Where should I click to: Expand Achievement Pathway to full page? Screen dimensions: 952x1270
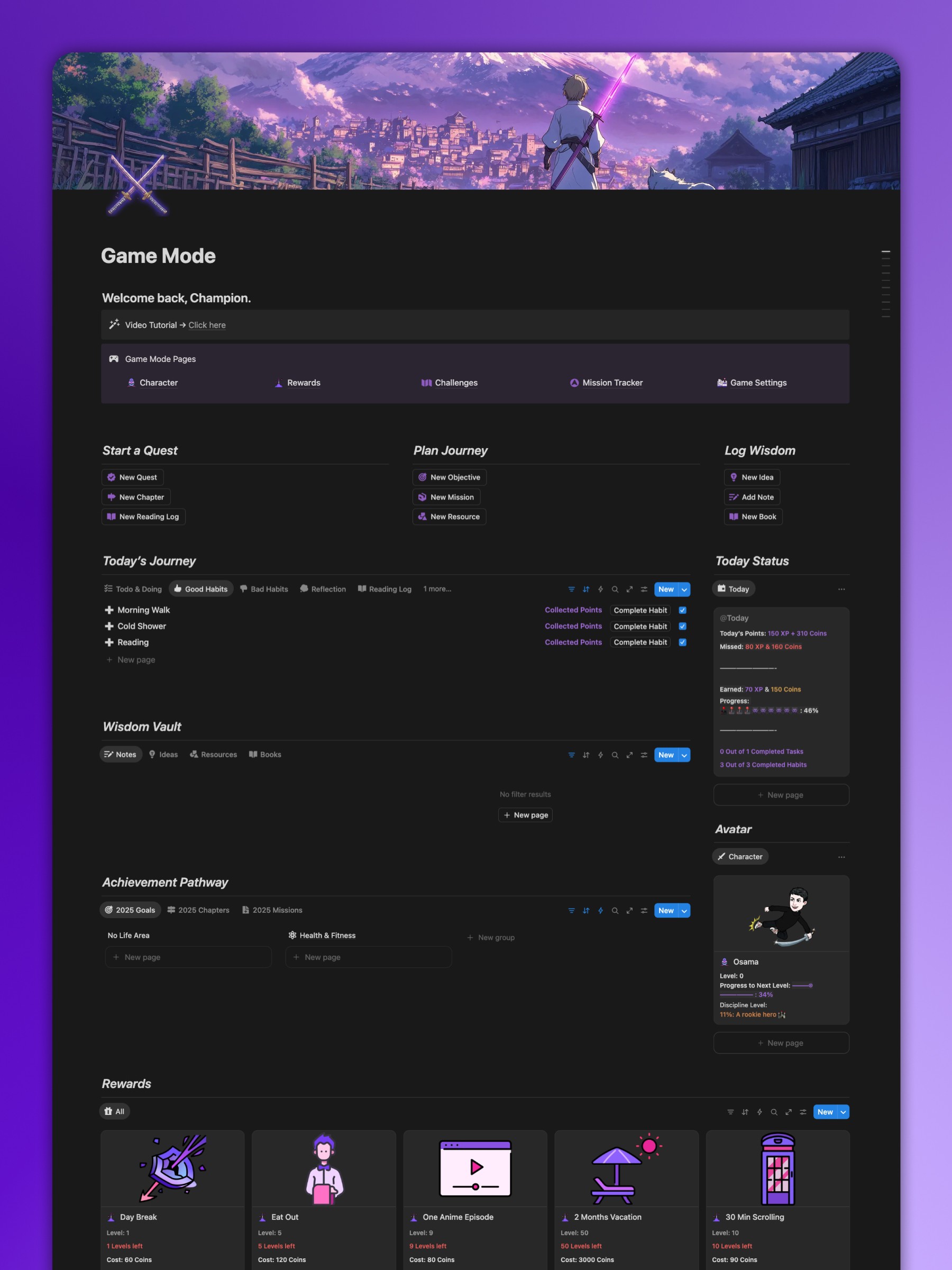coord(629,911)
